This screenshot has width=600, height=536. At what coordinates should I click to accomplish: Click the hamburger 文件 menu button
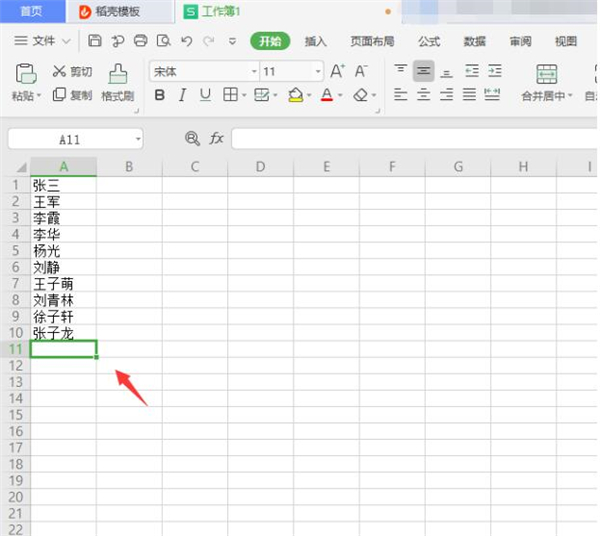[x=34, y=41]
